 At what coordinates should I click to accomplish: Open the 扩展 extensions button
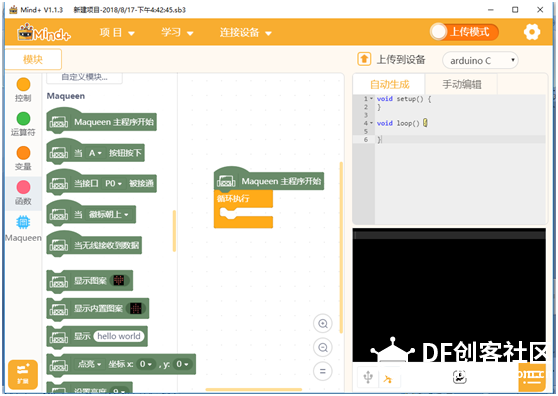tap(23, 374)
